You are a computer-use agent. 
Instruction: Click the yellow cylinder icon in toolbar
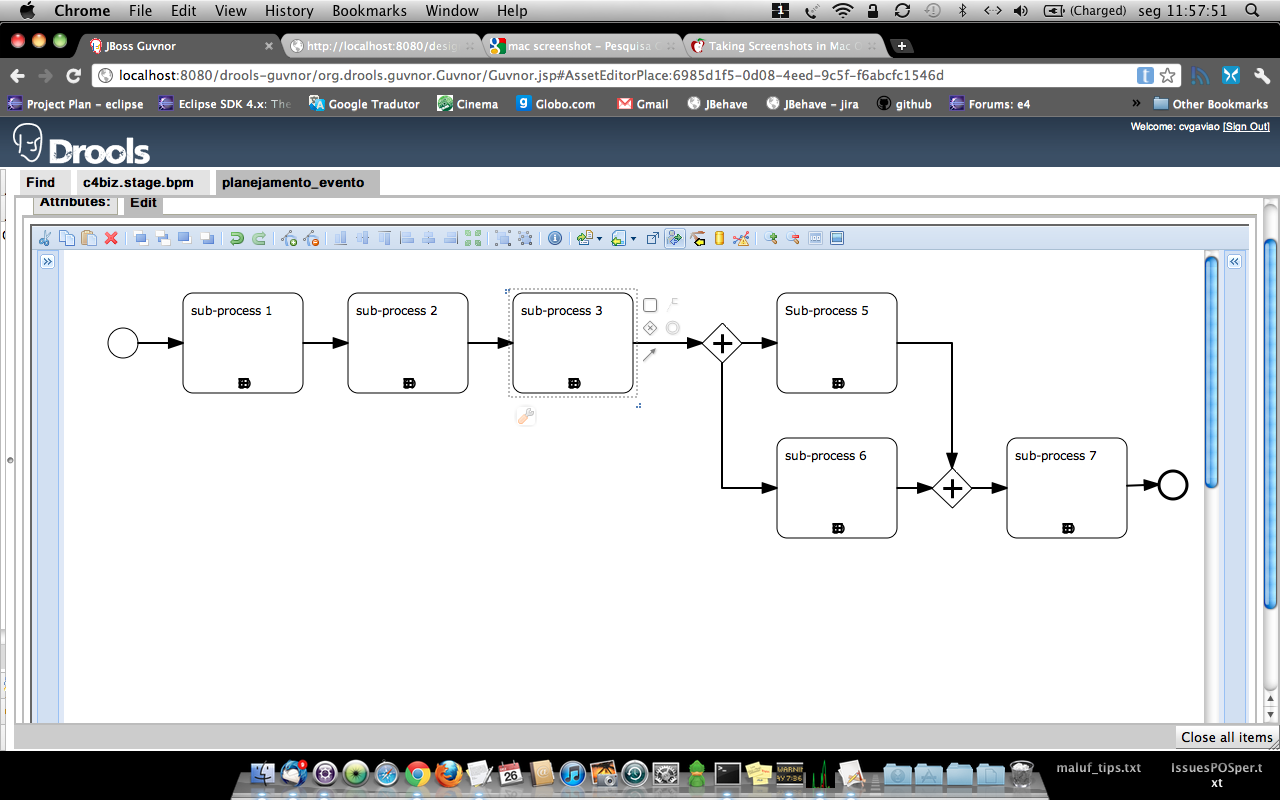719,238
